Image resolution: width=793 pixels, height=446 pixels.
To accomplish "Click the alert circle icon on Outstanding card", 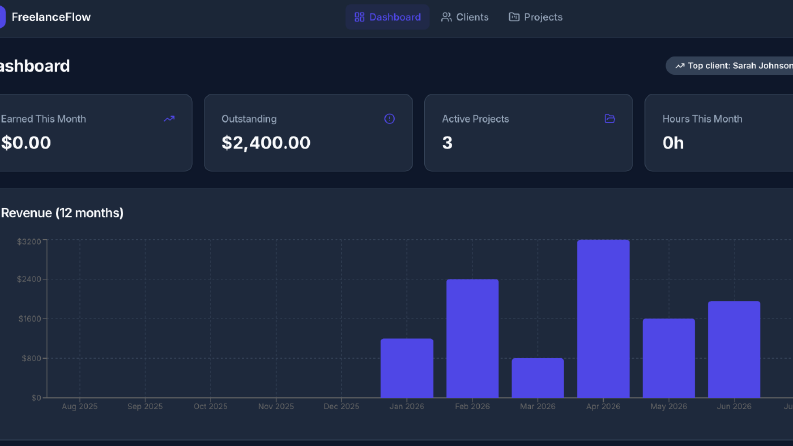I will 389,119.
